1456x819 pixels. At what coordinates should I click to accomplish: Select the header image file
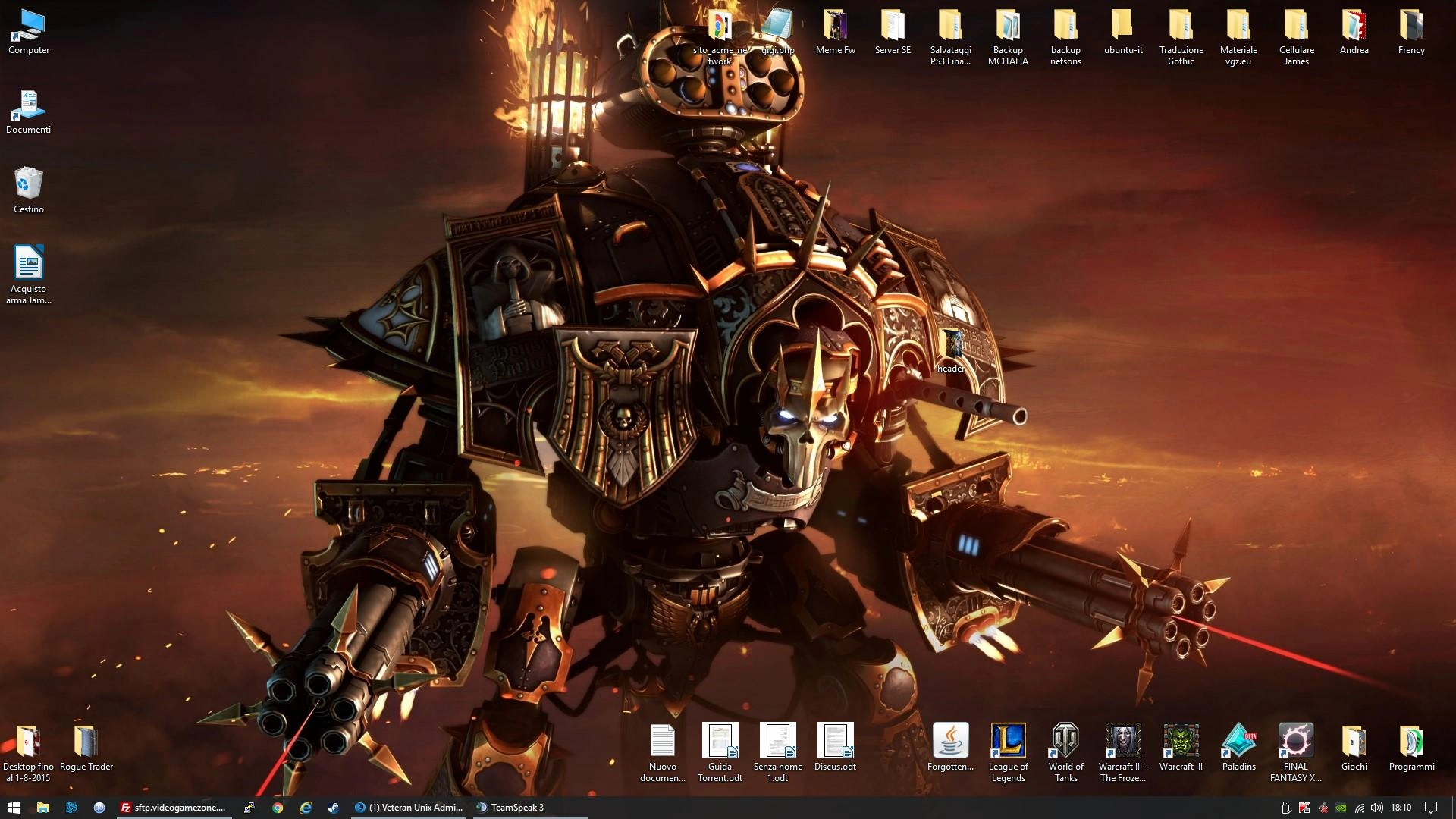pyautogui.click(x=950, y=351)
